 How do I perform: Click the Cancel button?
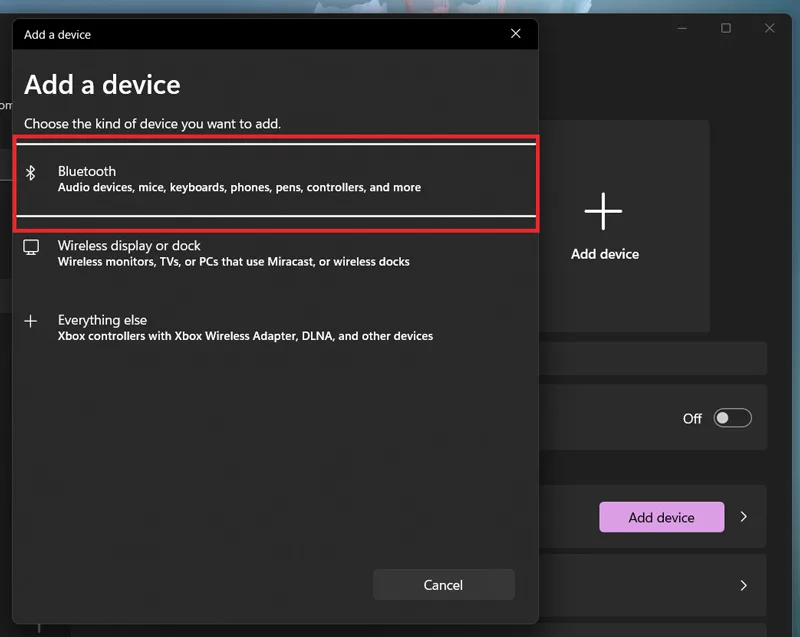tap(443, 584)
